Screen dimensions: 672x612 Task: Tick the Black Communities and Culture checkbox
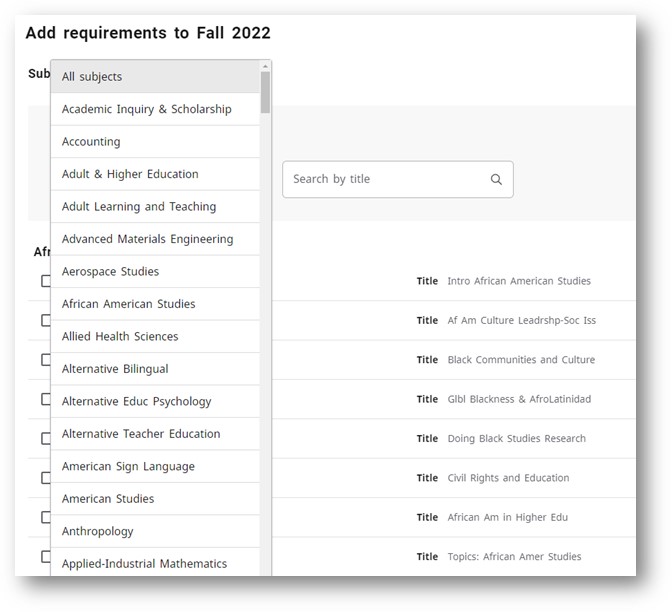tap(46, 360)
